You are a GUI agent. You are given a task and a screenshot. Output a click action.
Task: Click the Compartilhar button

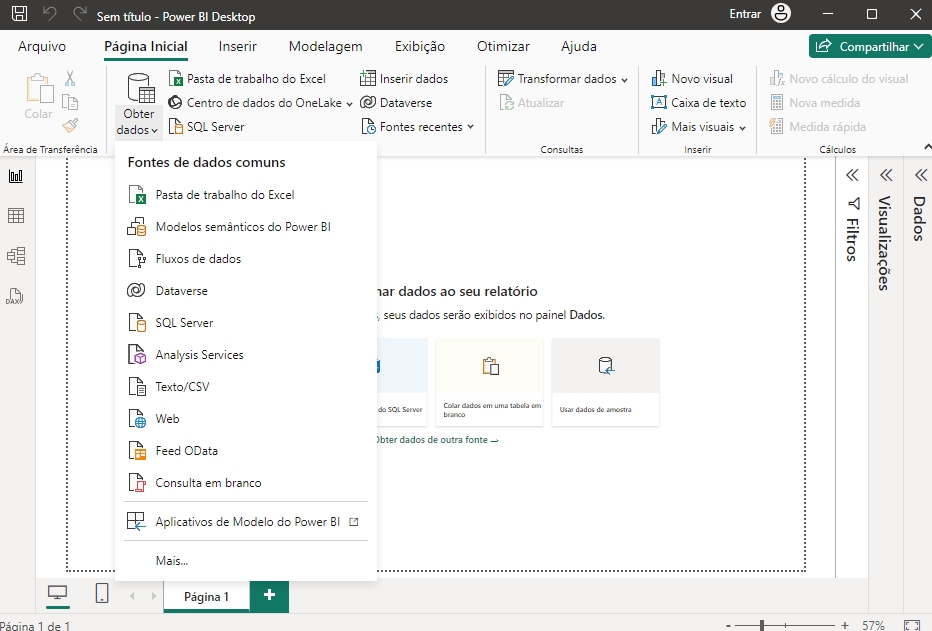[869, 46]
